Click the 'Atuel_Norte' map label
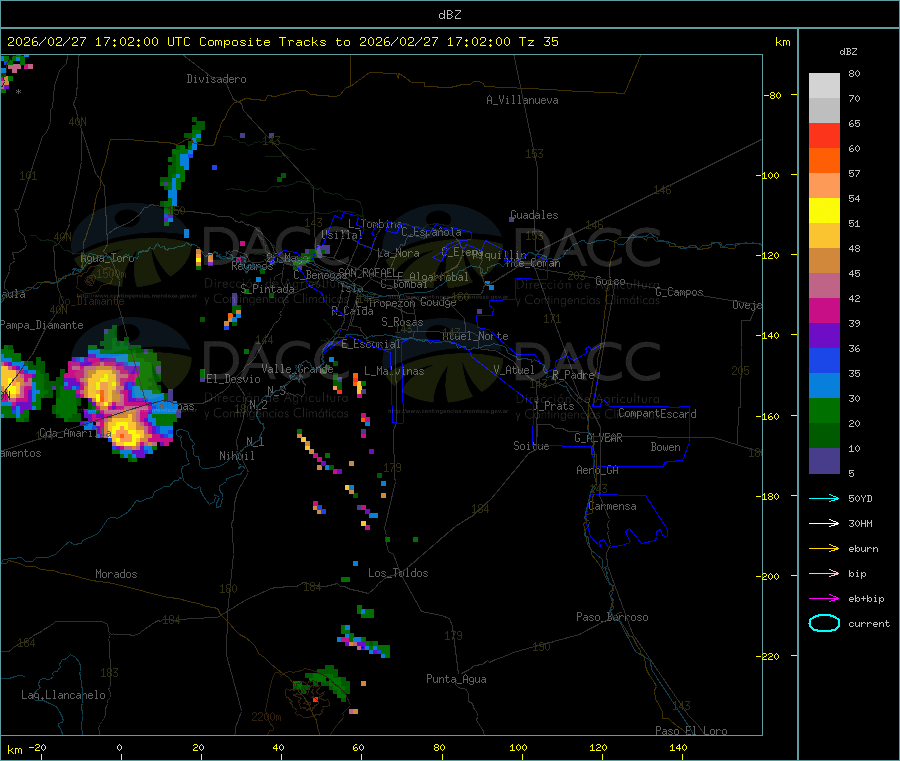Screen dimensions: 900x761 475,336
